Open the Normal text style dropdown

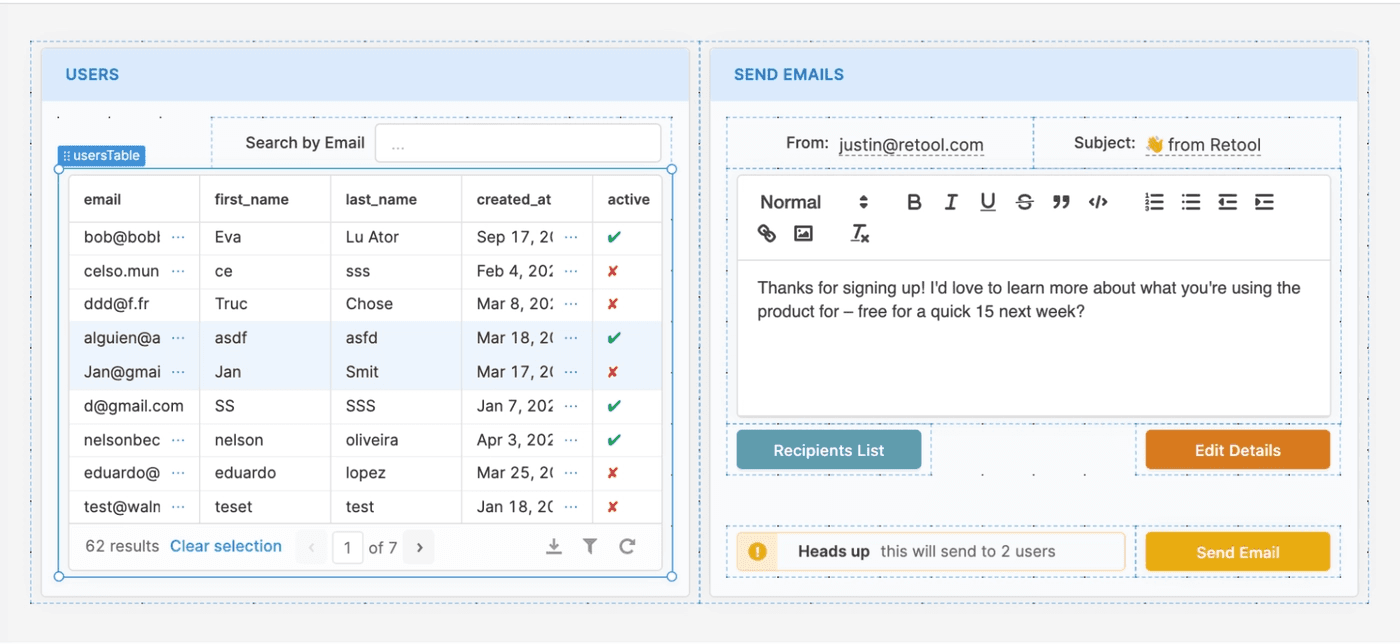(814, 202)
